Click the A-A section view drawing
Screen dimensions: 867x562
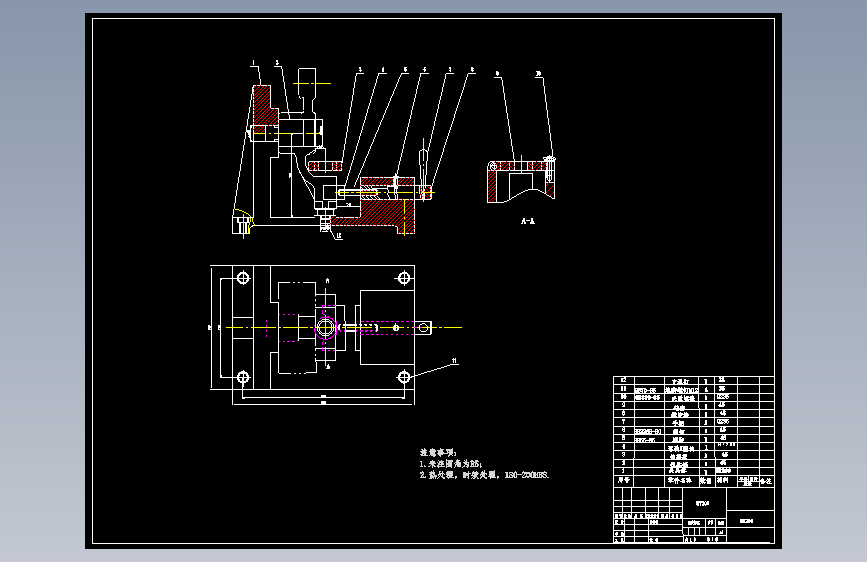click(521, 180)
